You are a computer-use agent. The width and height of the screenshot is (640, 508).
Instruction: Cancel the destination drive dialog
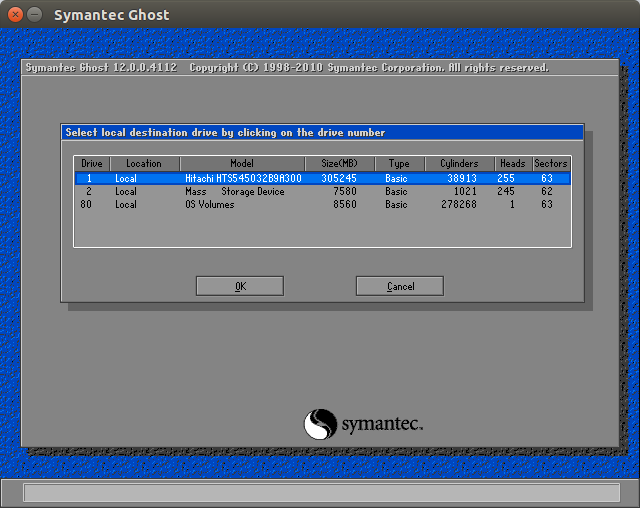pos(400,286)
